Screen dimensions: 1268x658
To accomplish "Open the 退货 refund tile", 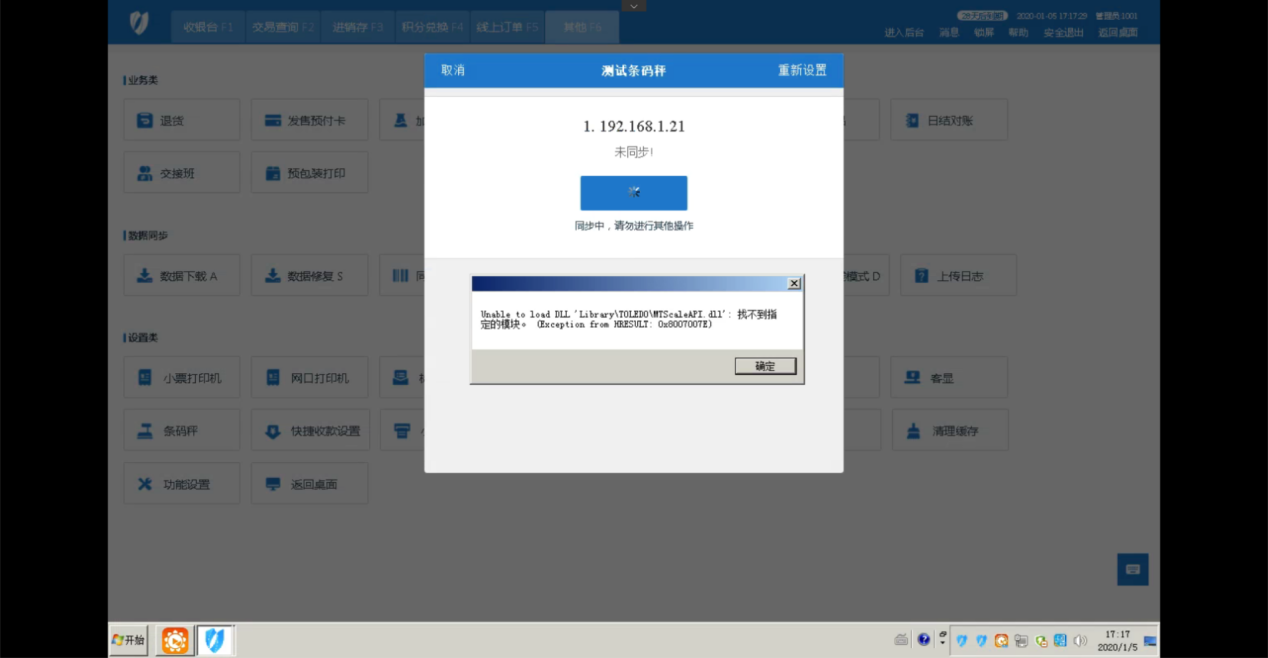I will pyautogui.click(x=182, y=120).
